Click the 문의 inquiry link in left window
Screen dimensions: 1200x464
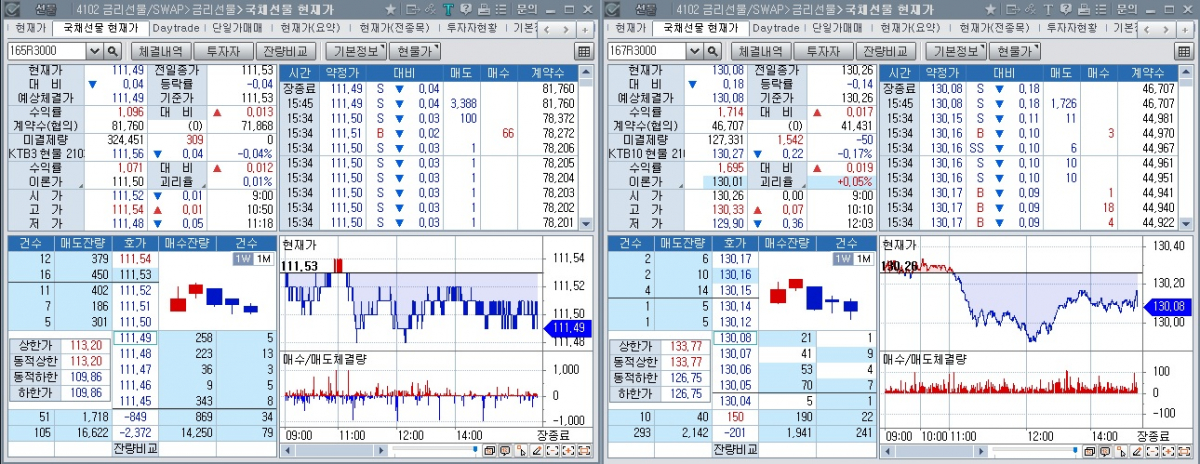click(527, 9)
